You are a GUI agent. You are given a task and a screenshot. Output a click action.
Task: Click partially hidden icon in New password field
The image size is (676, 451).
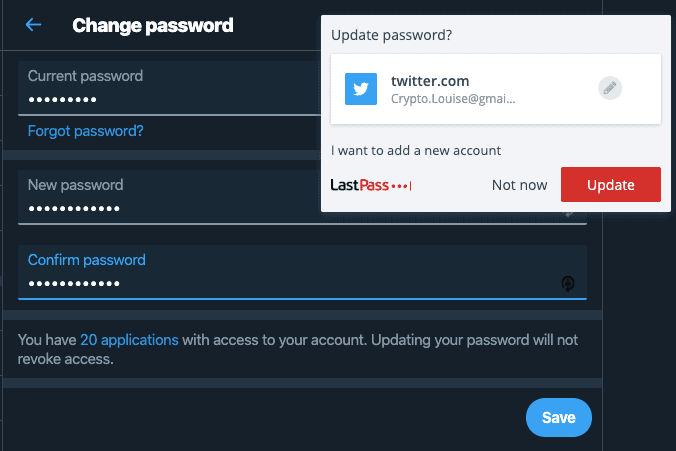coord(569,214)
